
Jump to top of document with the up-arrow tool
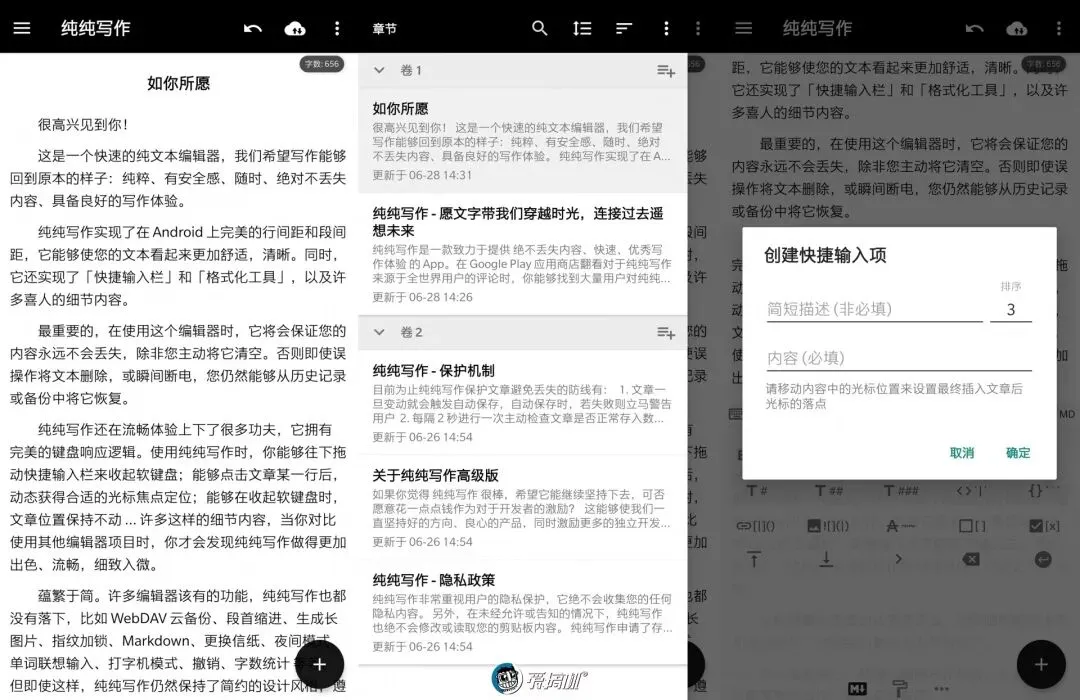[x=754, y=559]
